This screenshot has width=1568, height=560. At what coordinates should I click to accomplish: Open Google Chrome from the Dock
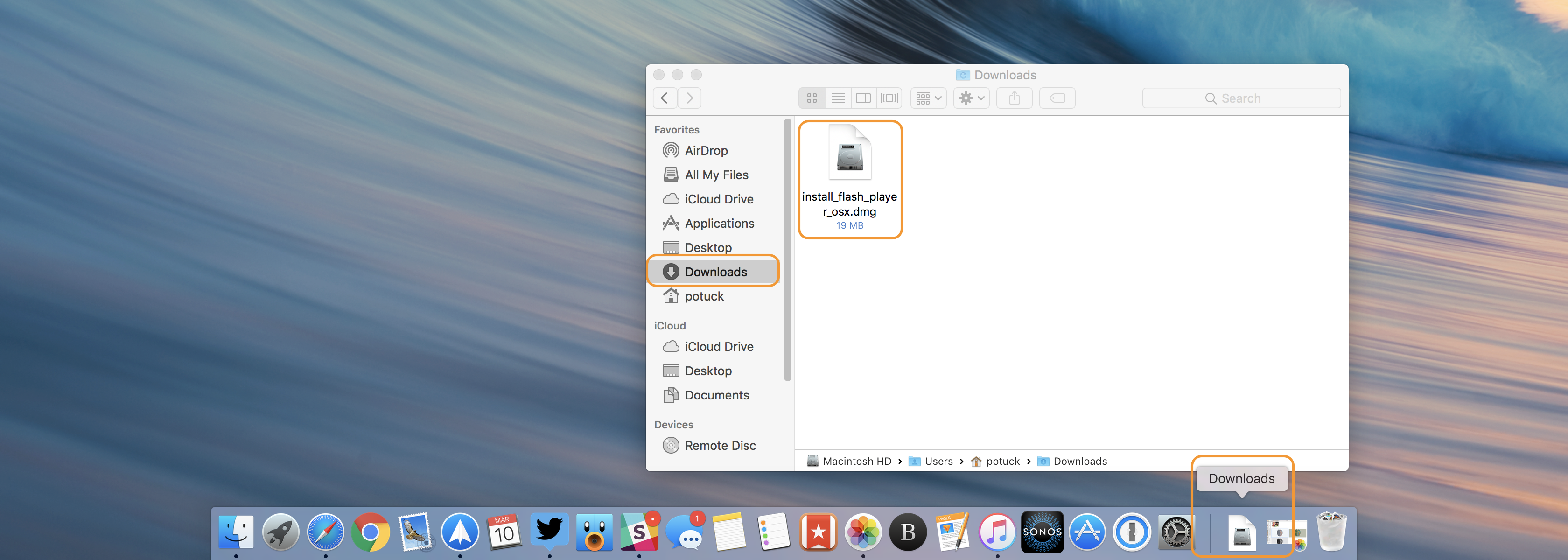click(x=371, y=532)
